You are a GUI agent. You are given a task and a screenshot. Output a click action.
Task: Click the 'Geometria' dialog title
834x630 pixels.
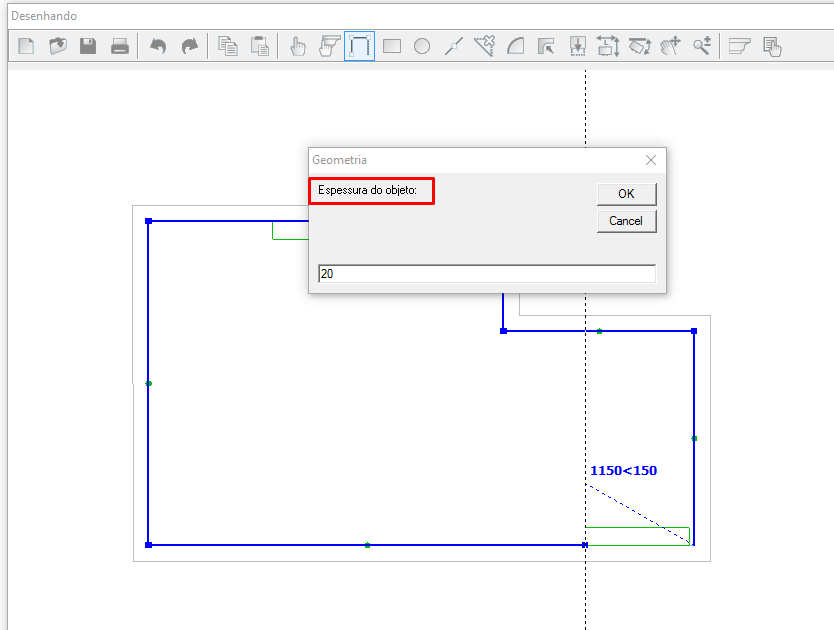(x=339, y=160)
